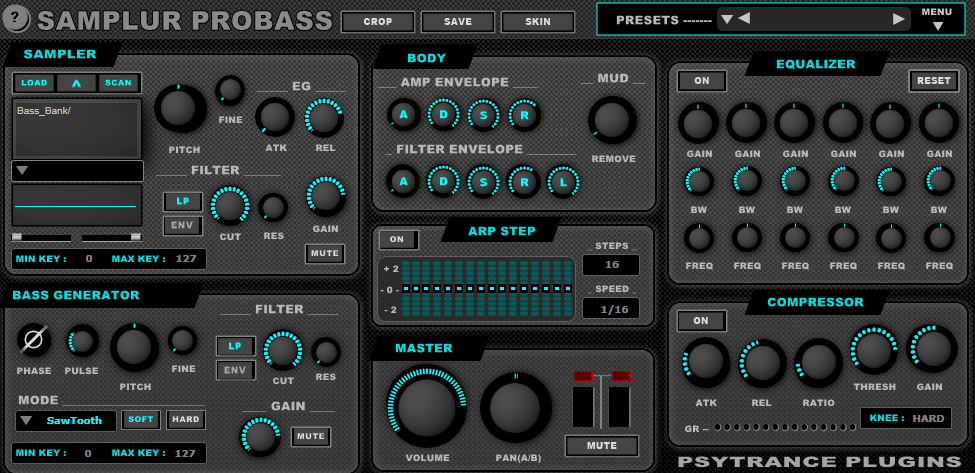975x473 pixels.
Task: Click the Sampler folder-up arrow button
Action: pyautogui.click(x=76, y=83)
